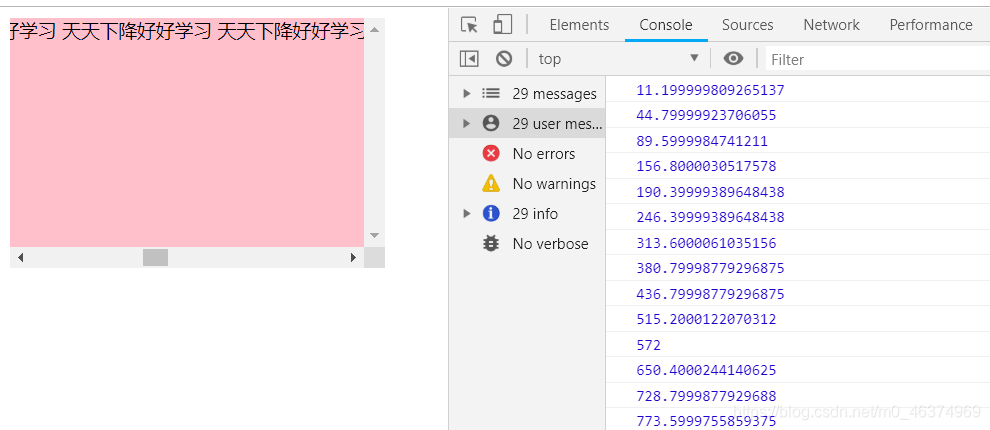
Task: Click log value 436.79998779296875
Action: (710, 294)
